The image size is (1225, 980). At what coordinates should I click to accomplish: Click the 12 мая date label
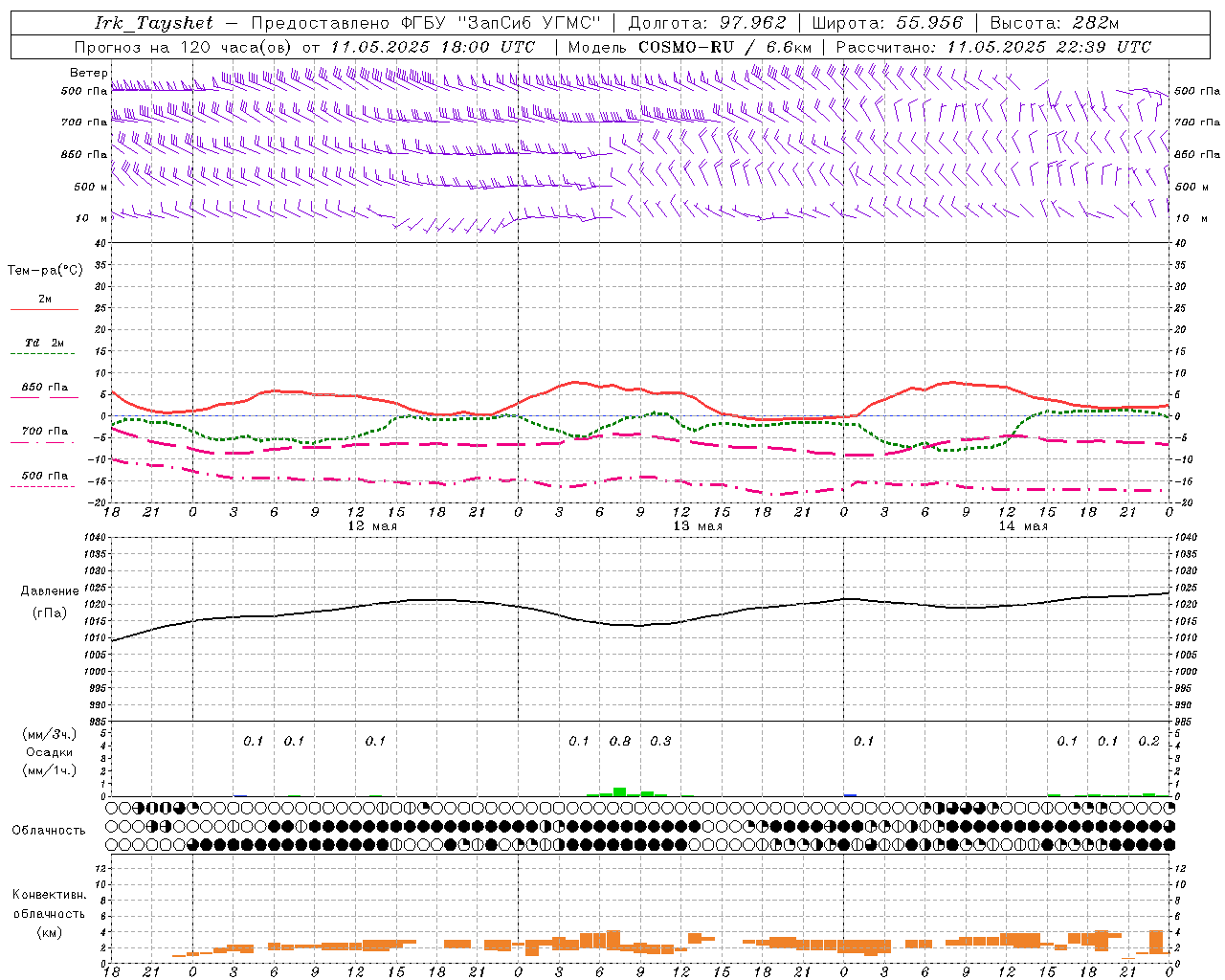[x=372, y=526]
